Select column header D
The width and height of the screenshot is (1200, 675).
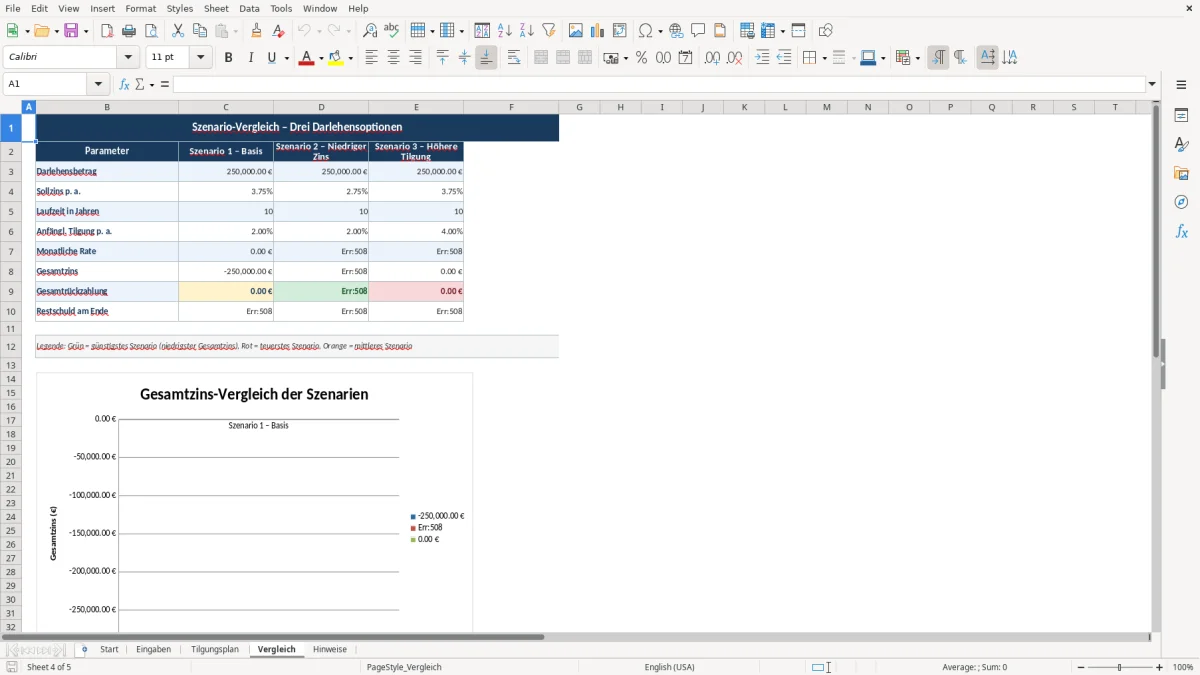(321, 107)
